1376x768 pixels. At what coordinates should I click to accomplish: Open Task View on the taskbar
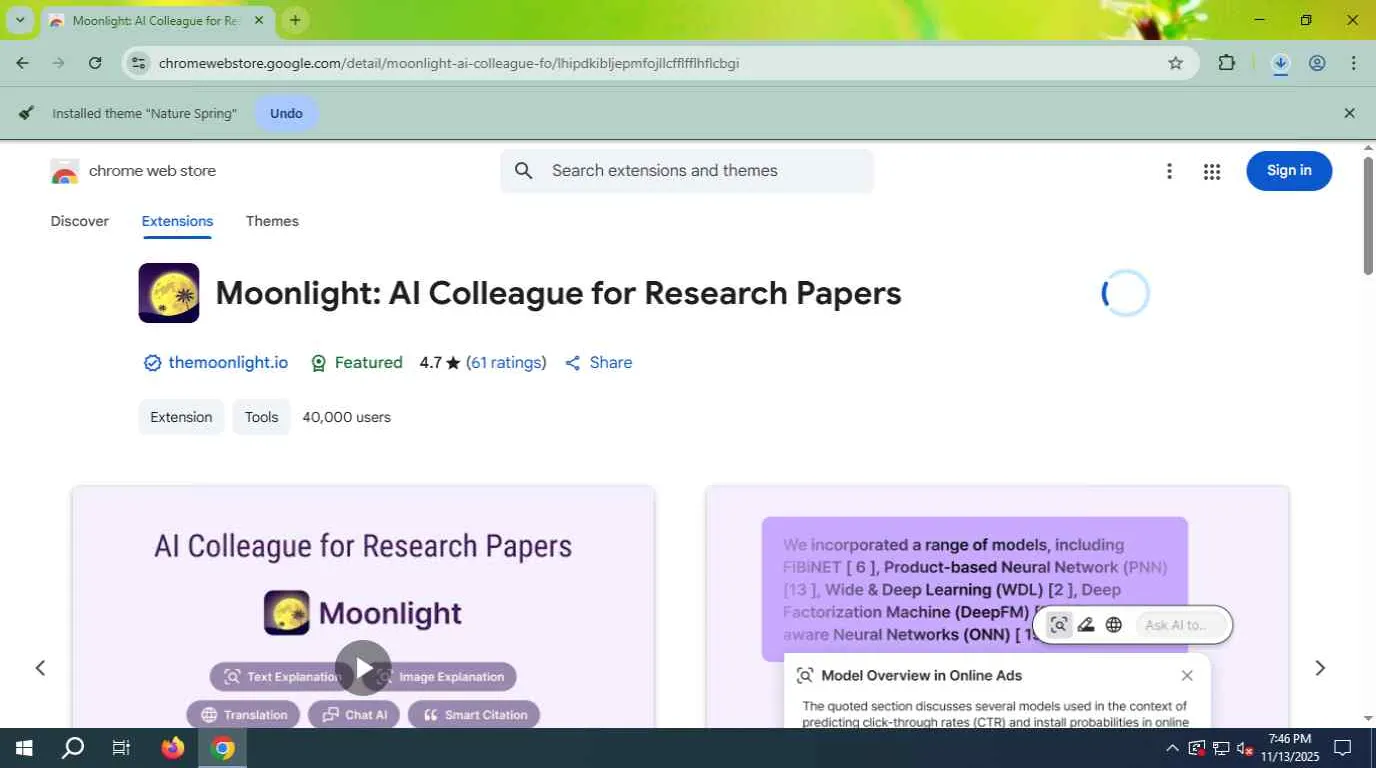[121, 748]
